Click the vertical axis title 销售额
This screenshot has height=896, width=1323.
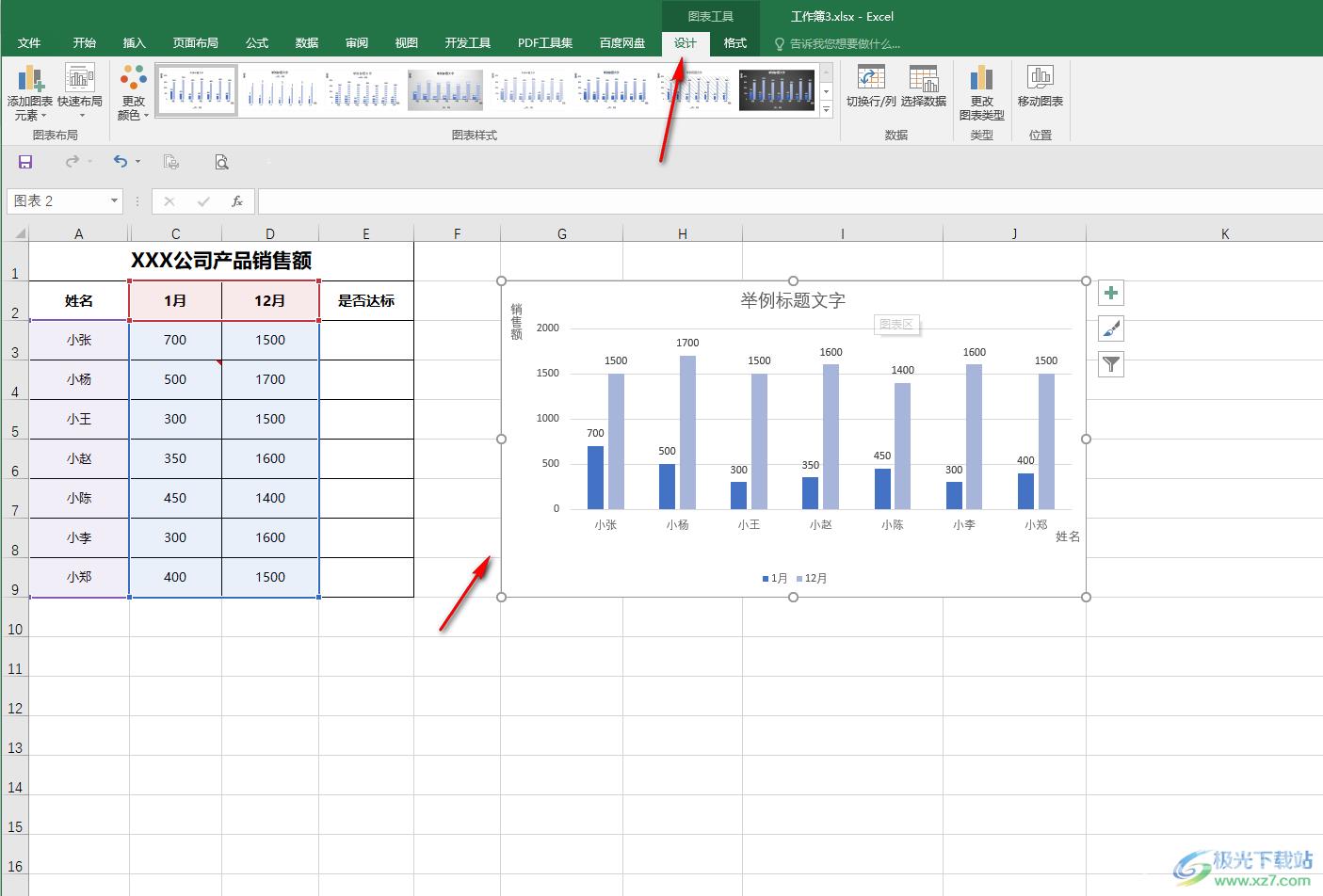click(516, 322)
